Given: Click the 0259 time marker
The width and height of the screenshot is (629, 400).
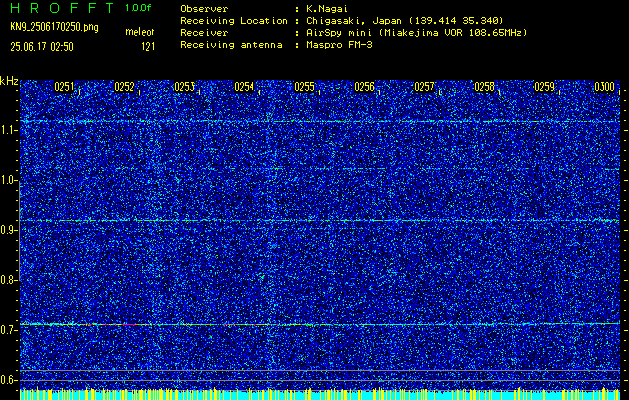Looking at the screenshot, I should (x=545, y=87).
